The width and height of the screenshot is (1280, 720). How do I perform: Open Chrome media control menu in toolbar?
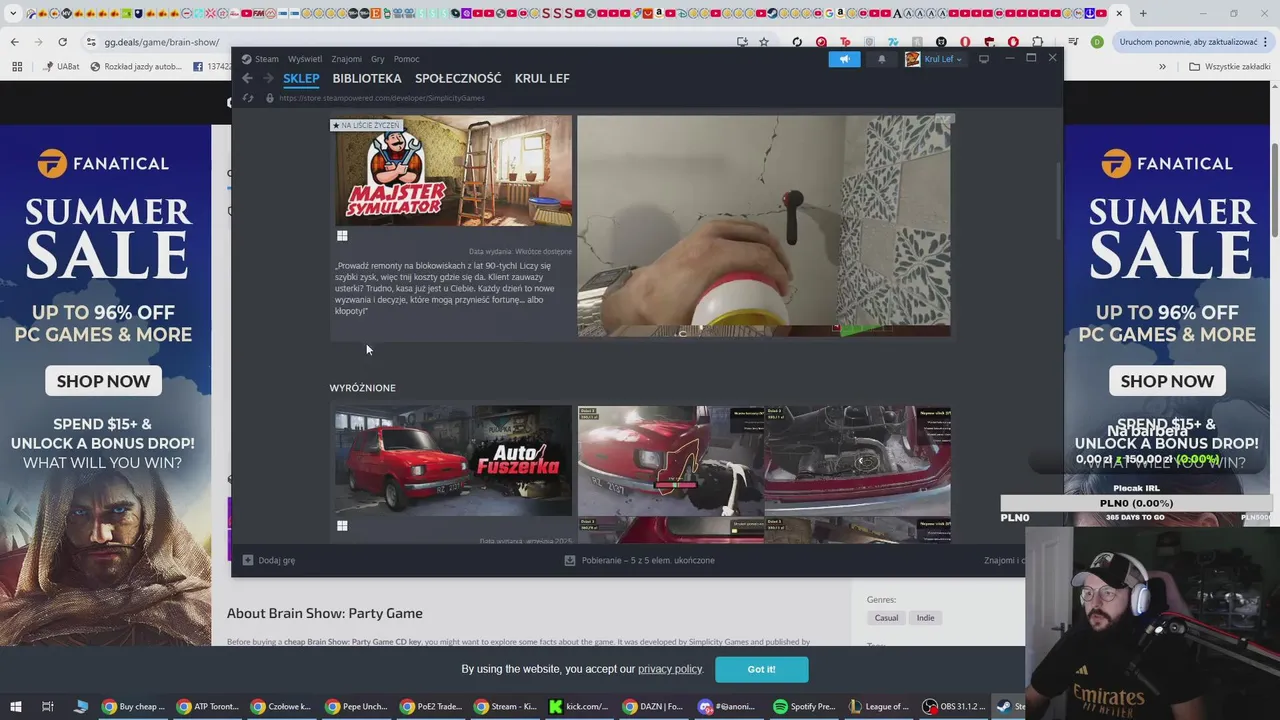click(1073, 42)
